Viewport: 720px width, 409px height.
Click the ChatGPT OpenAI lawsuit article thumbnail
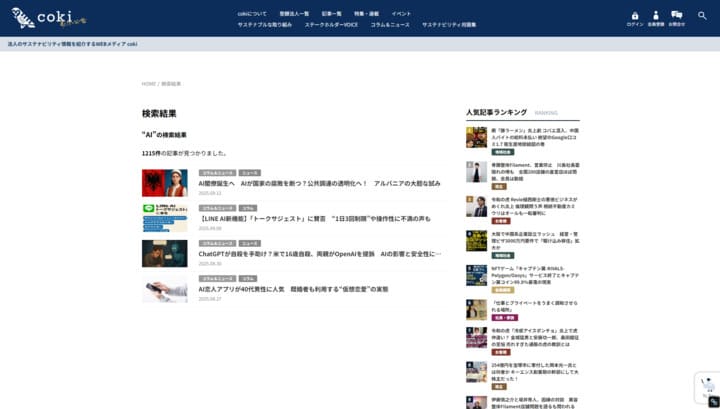(x=164, y=253)
